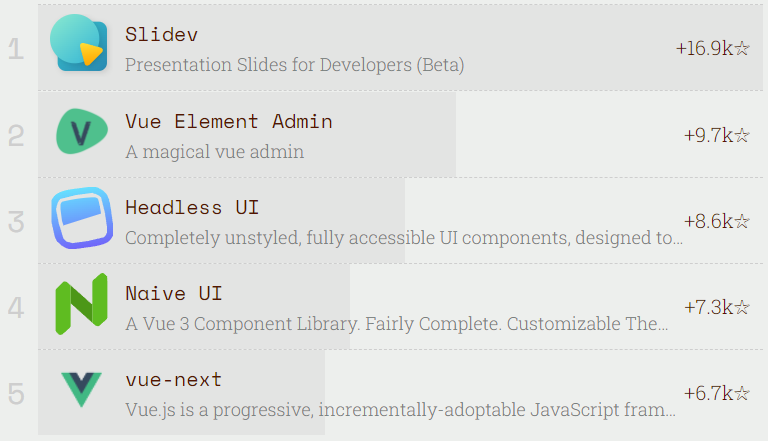Click the Vue Element Admin logo
Image resolution: width=768 pixels, height=441 pixels.
click(x=81, y=131)
